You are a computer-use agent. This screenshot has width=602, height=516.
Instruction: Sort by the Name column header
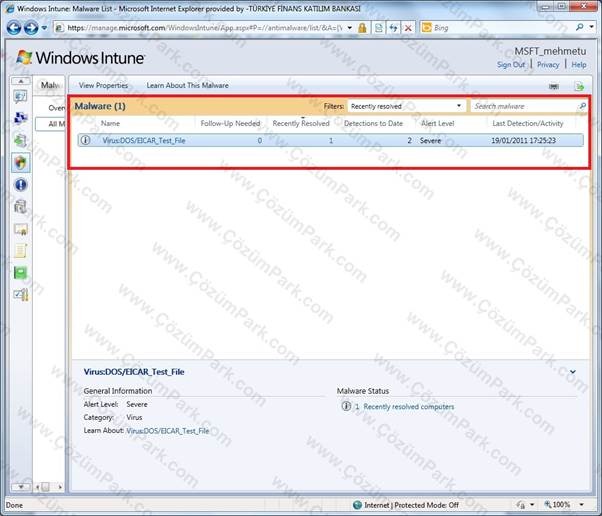coord(110,123)
